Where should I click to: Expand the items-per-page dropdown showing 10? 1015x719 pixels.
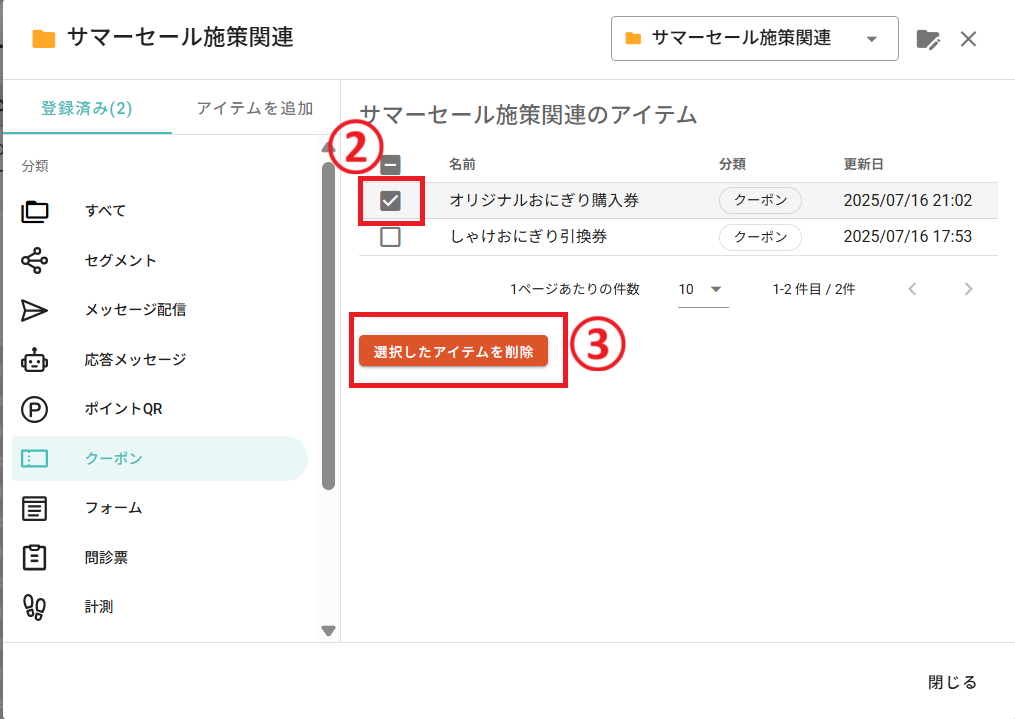coord(702,289)
